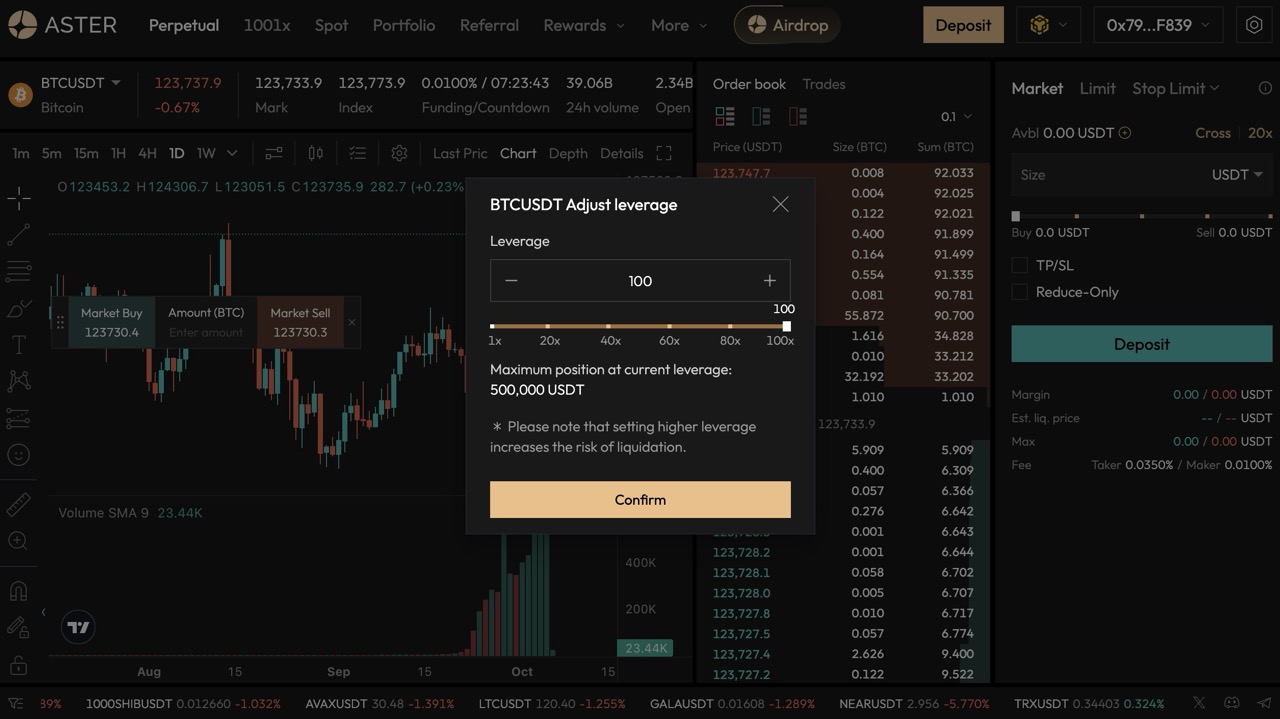Click the top Deposit button

coord(962,25)
